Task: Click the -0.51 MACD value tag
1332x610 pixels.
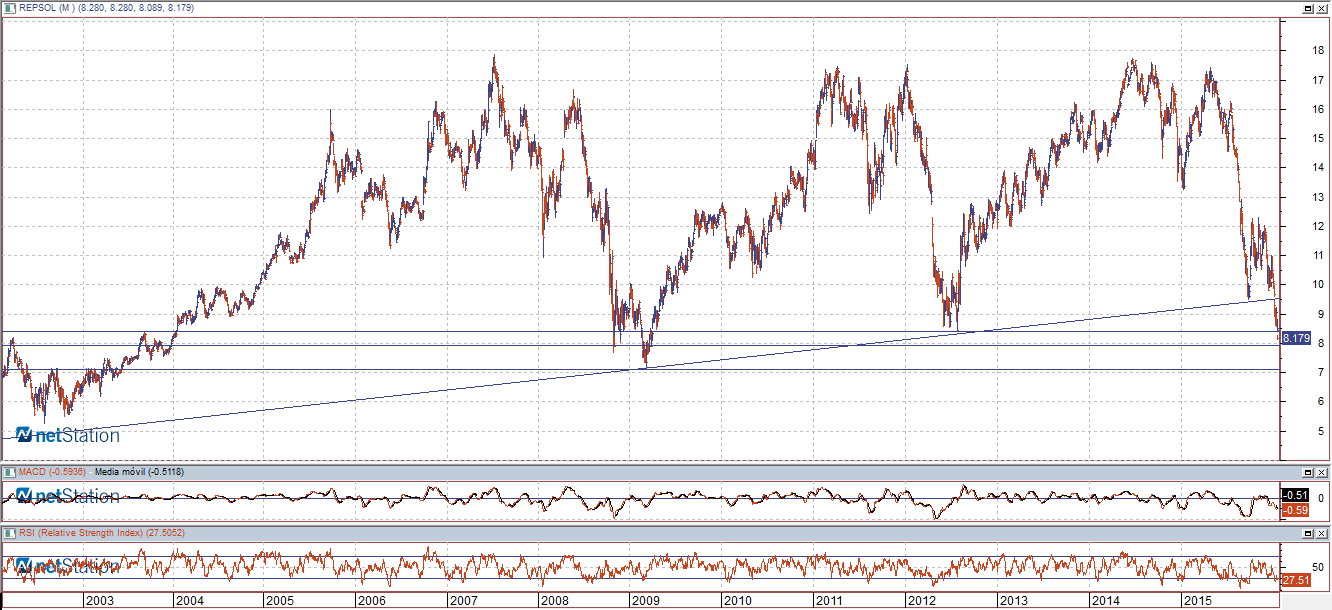Action: pyautogui.click(x=1296, y=495)
